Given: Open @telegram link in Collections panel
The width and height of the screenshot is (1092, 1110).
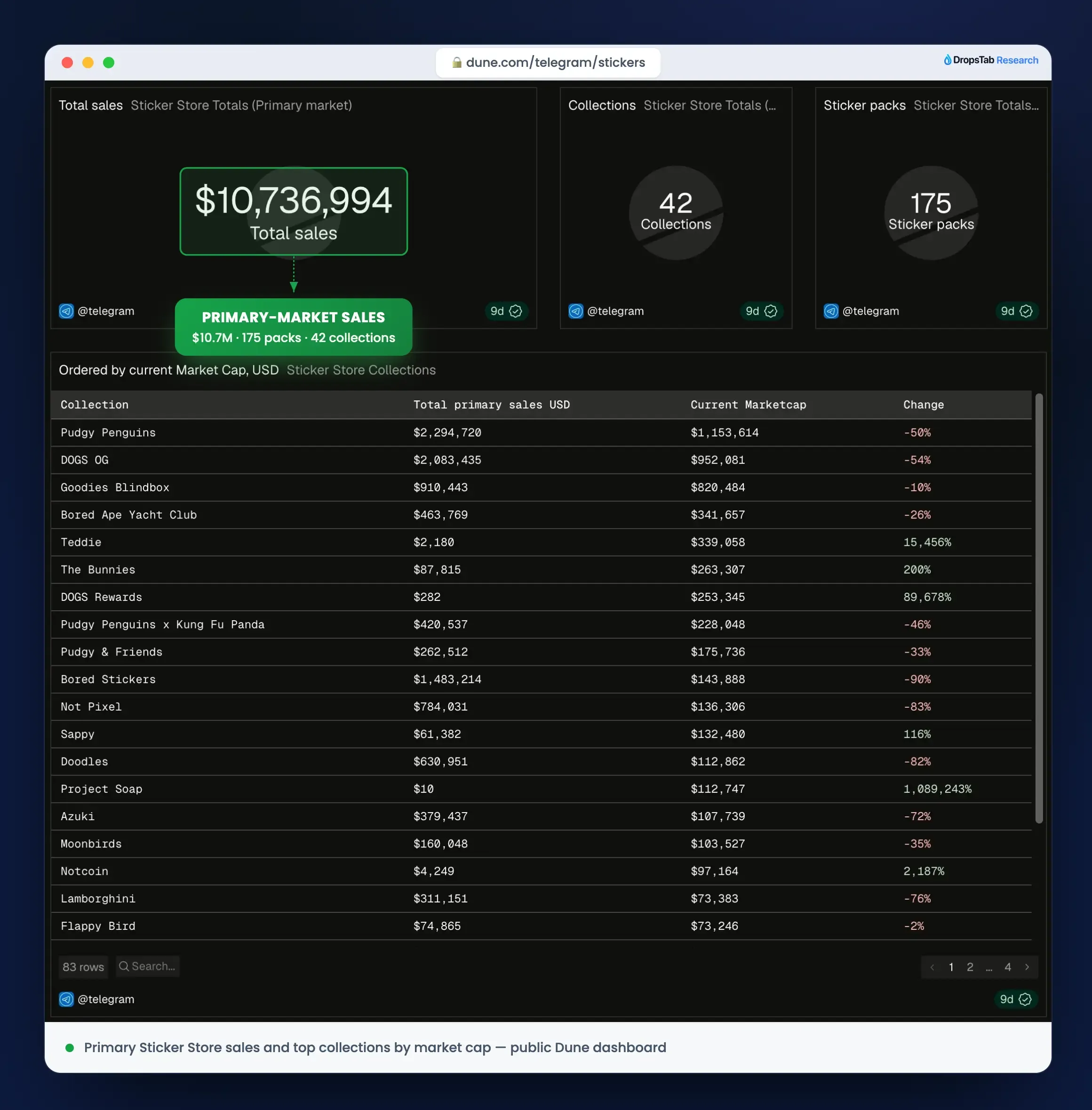Looking at the screenshot, I should pos(615,311).
